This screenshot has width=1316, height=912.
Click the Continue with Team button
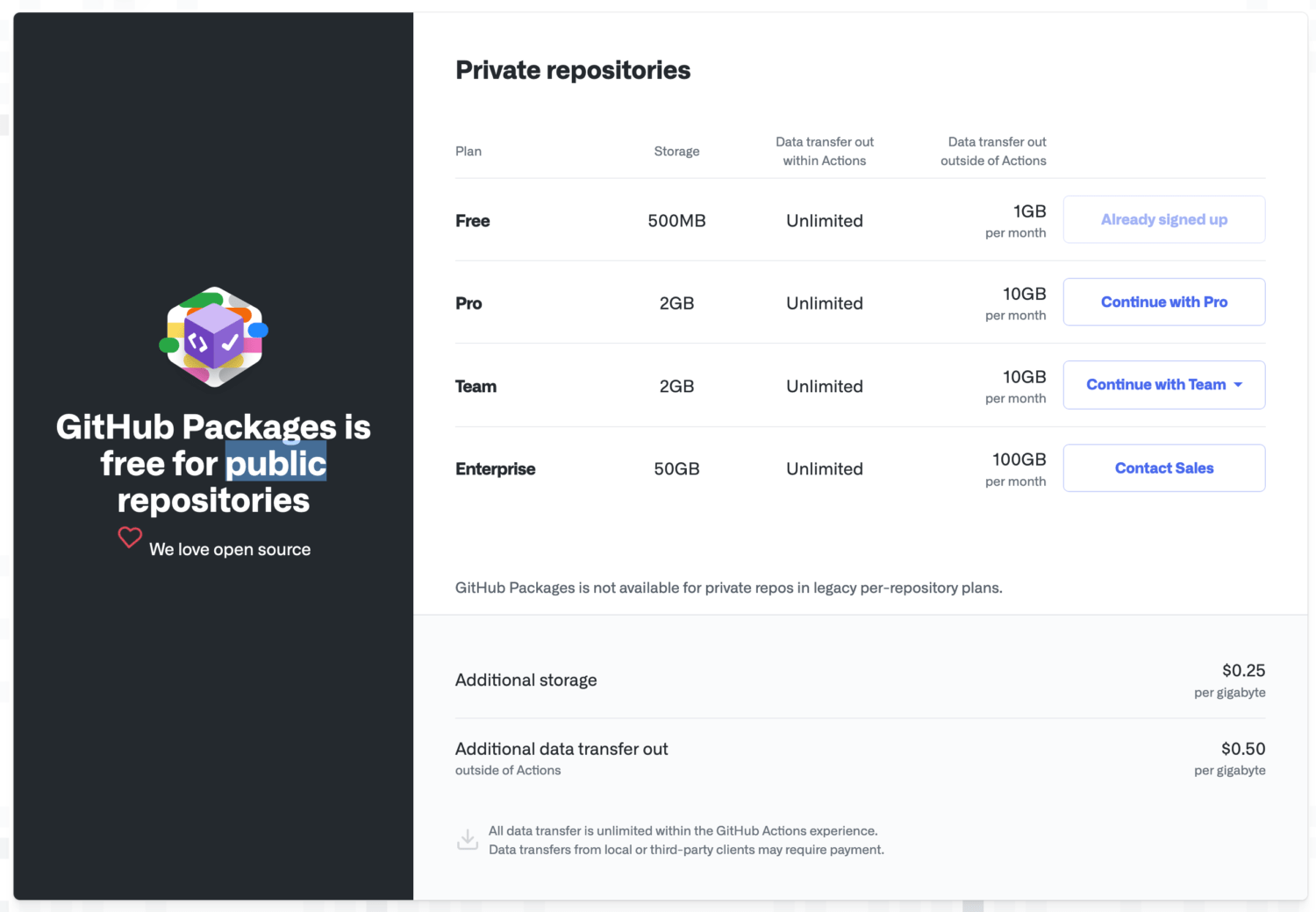pyautogui.click(x=1163, y=385)
